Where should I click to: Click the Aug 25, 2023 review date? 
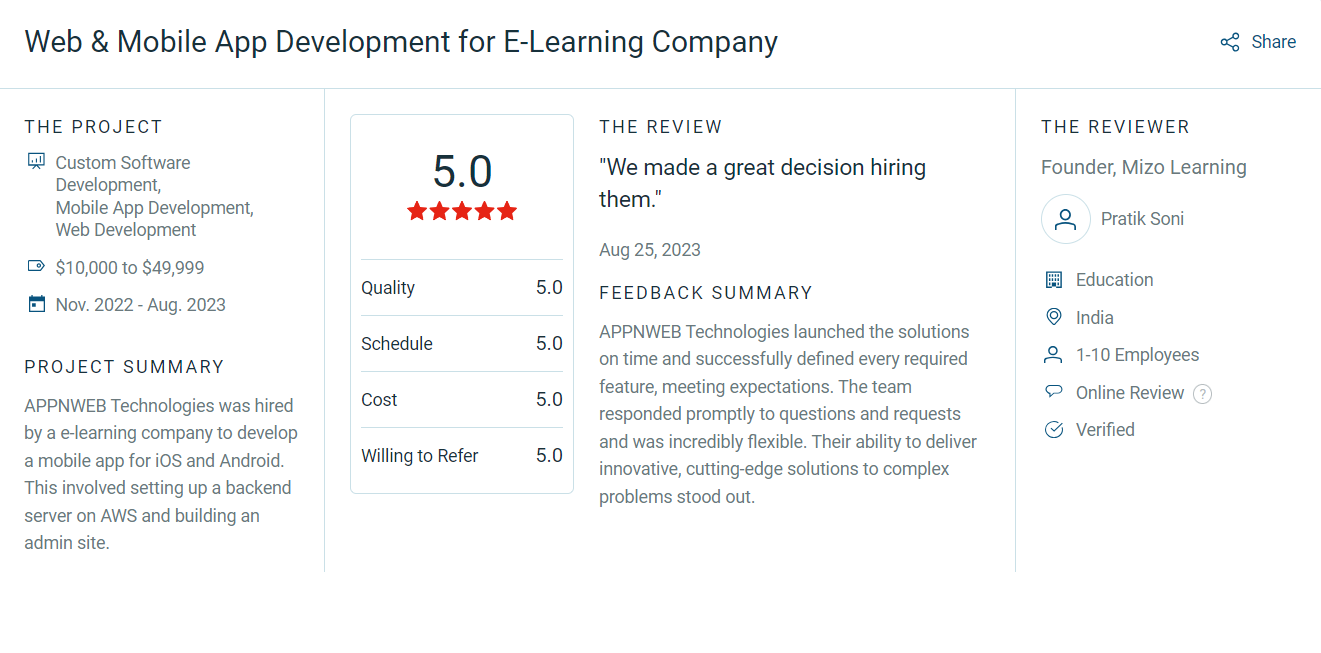[650, 250]
